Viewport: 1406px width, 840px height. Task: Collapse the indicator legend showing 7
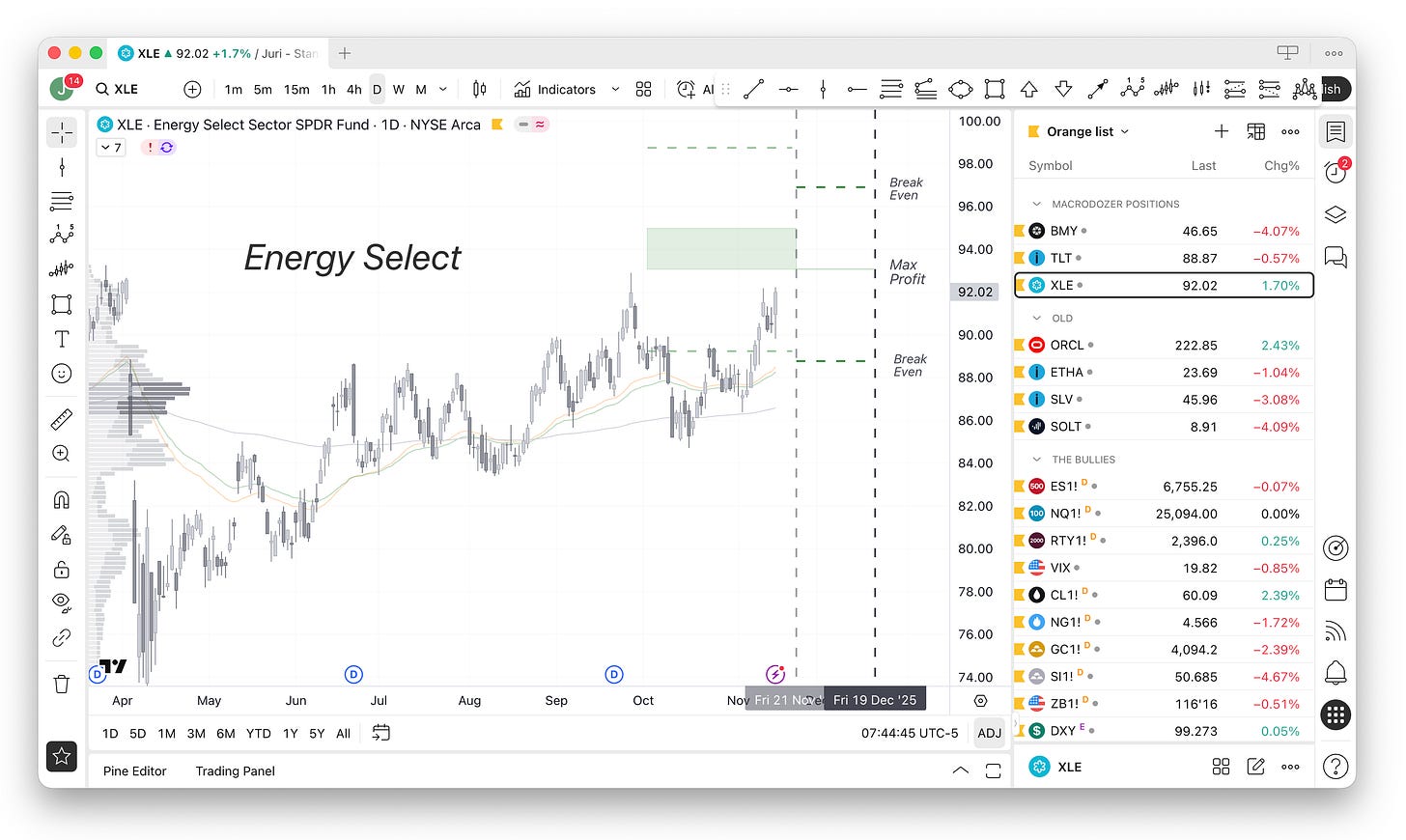[x=111, y=148]
